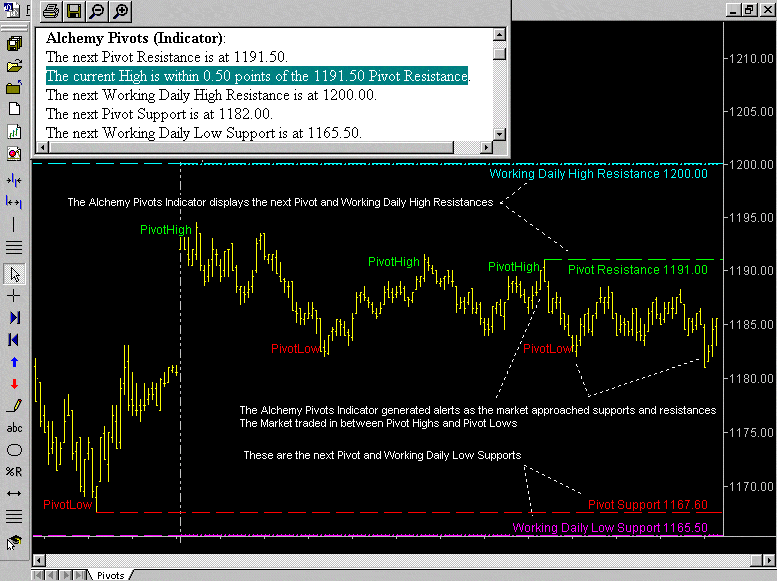Select the ellipse drawing tool
Image resolution: width=777 pixels, height=582 pixels.
pyautogui.click(x=14, y=450)
